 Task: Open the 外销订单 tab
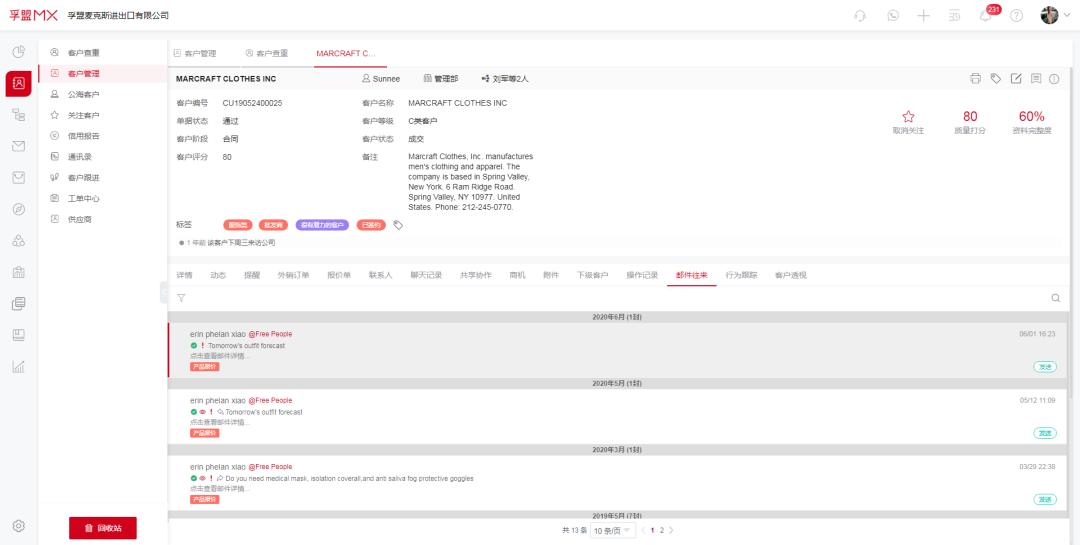coord(293,275)
